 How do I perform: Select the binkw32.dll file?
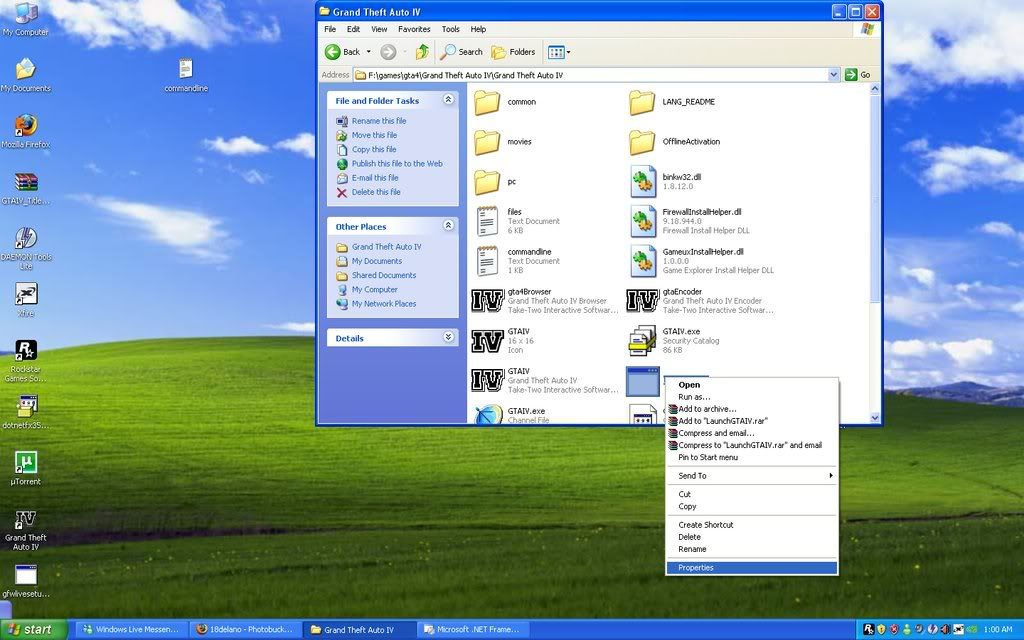pyautogui.click(x=665, y=182)
